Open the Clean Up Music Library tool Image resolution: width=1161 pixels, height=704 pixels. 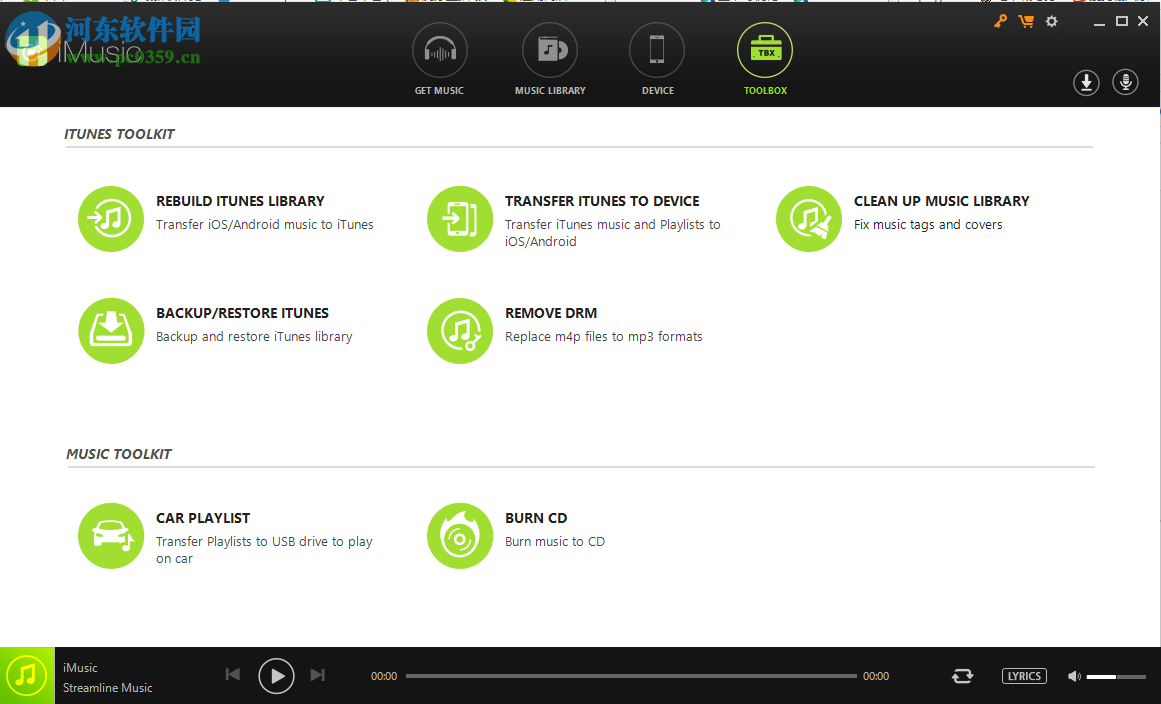pyautogui.click(x=808, y=218)
